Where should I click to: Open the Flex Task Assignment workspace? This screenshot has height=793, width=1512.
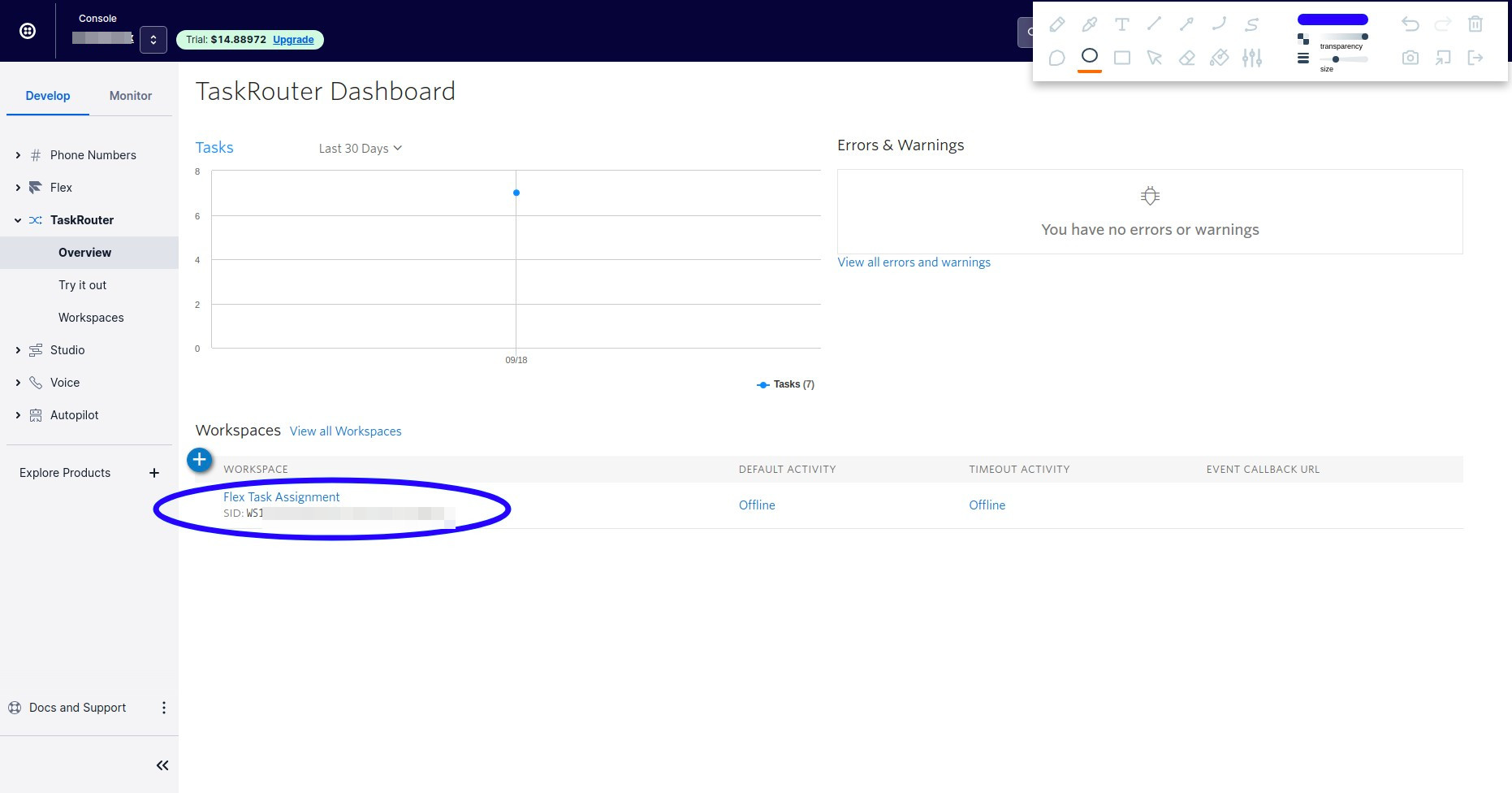(x=281, y=496)
